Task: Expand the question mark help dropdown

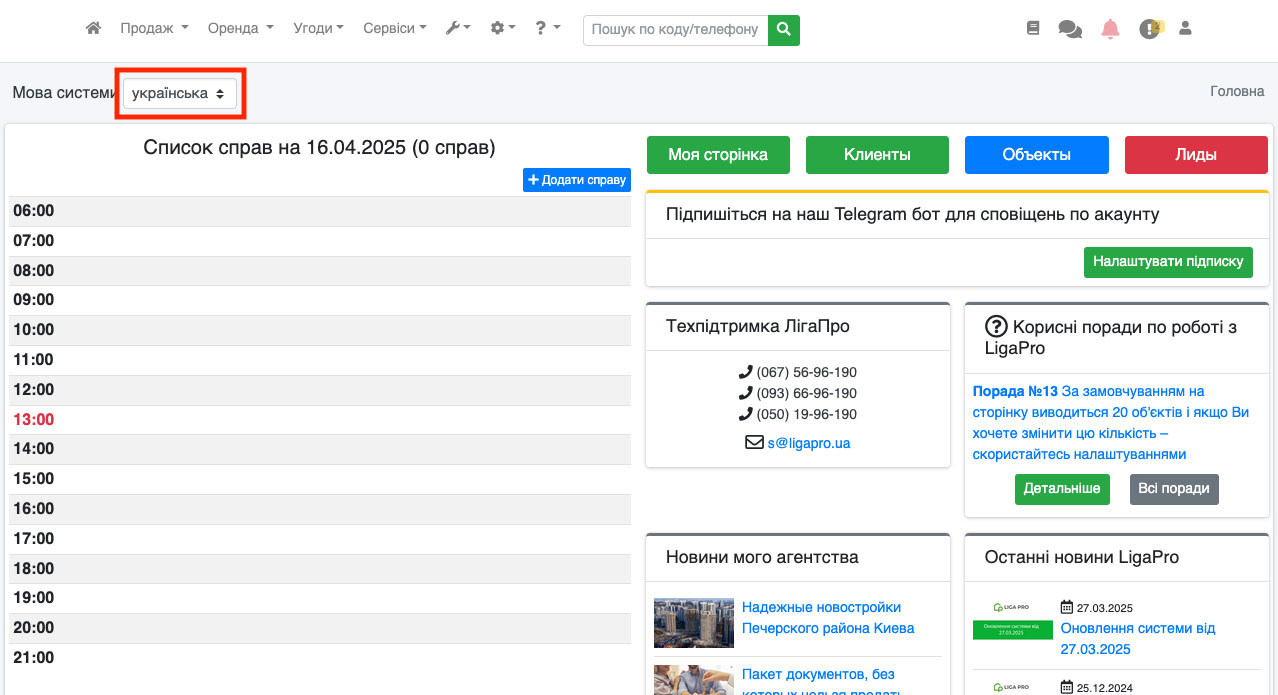Action: [x=547, y=29]
